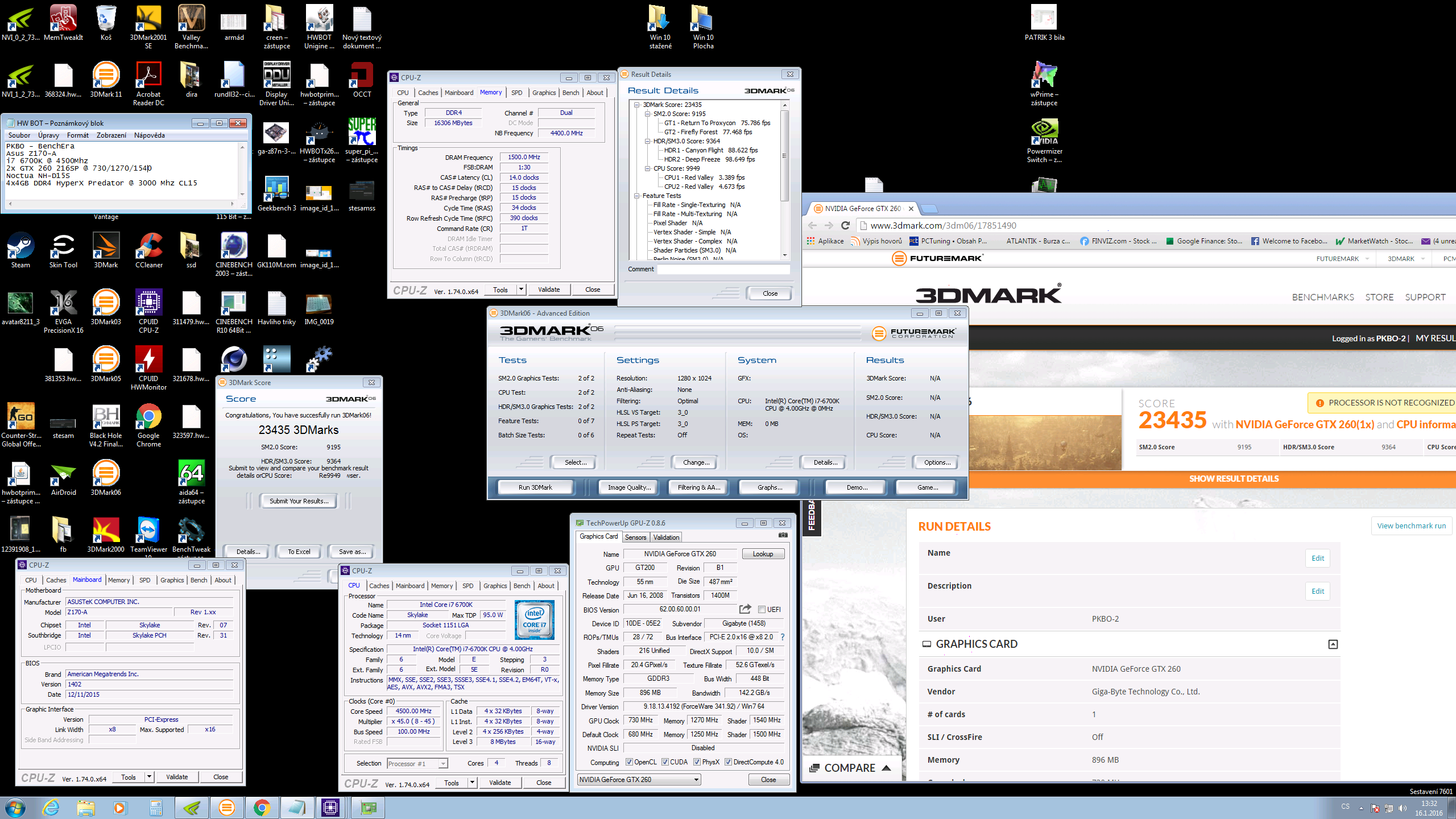Collapse HDR/SM3.0 Score tree node
Viewport: 1456px width, 819px height.
648,141
